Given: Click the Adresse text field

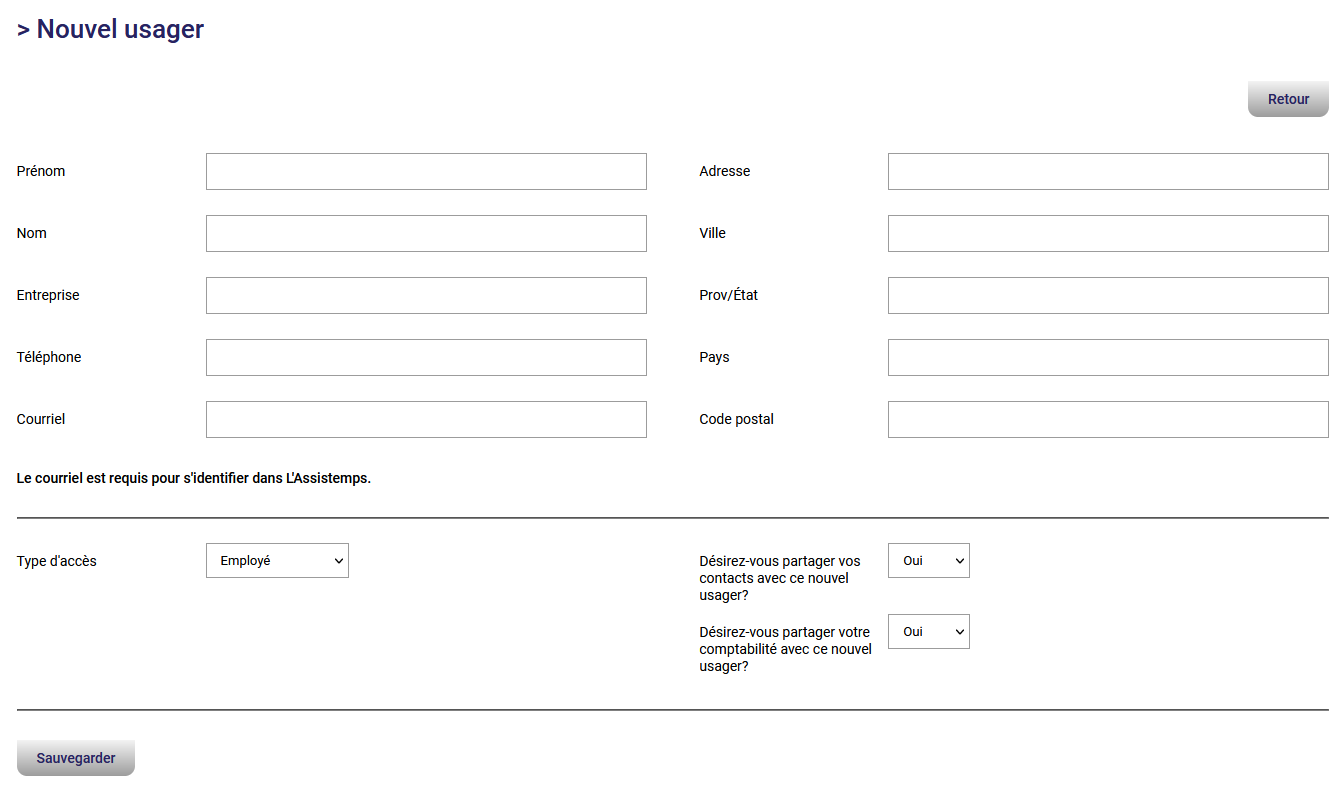Looking at the screenshot, I should pos(1108,172).
